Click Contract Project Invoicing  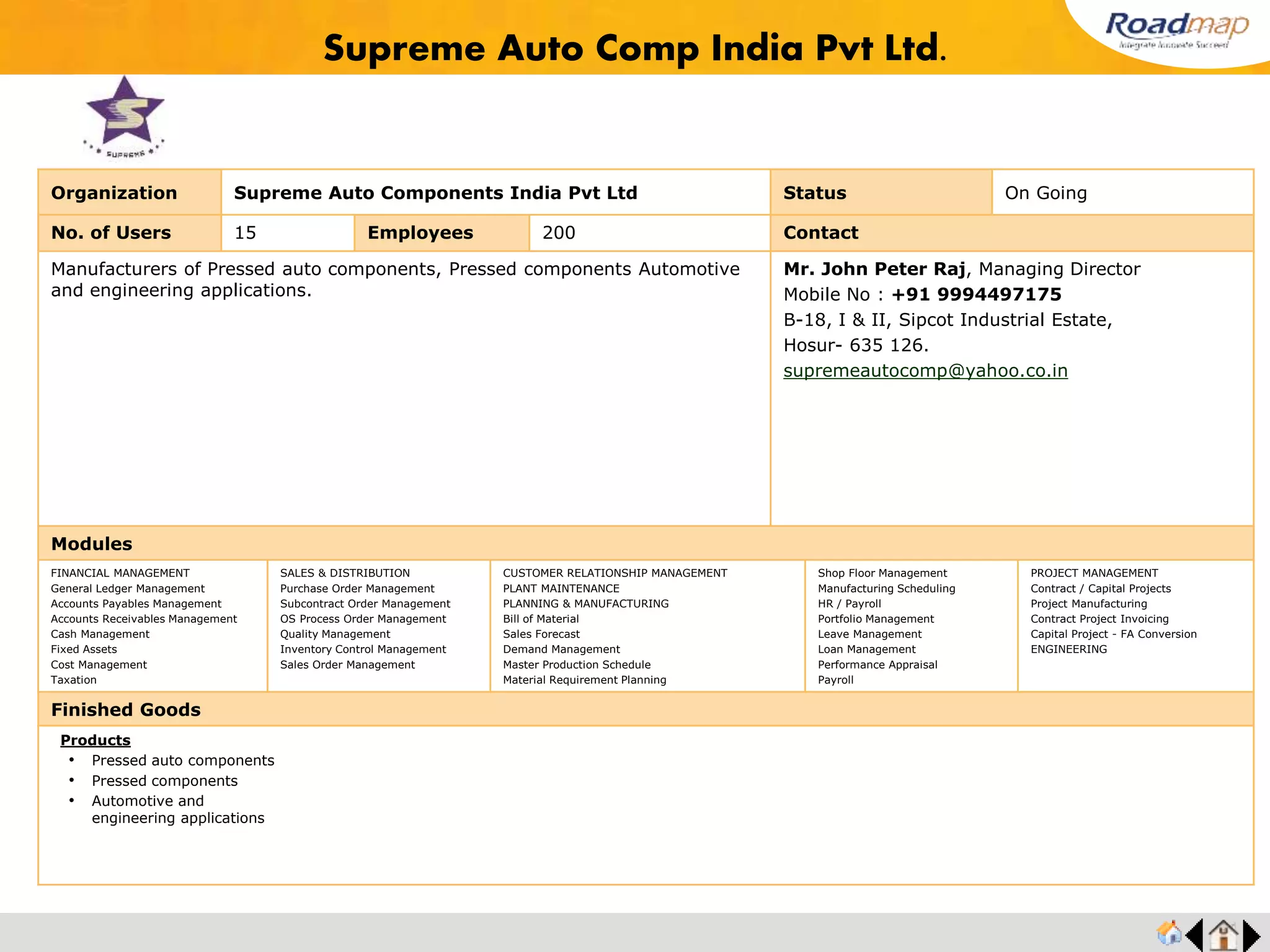(1099, 619)
